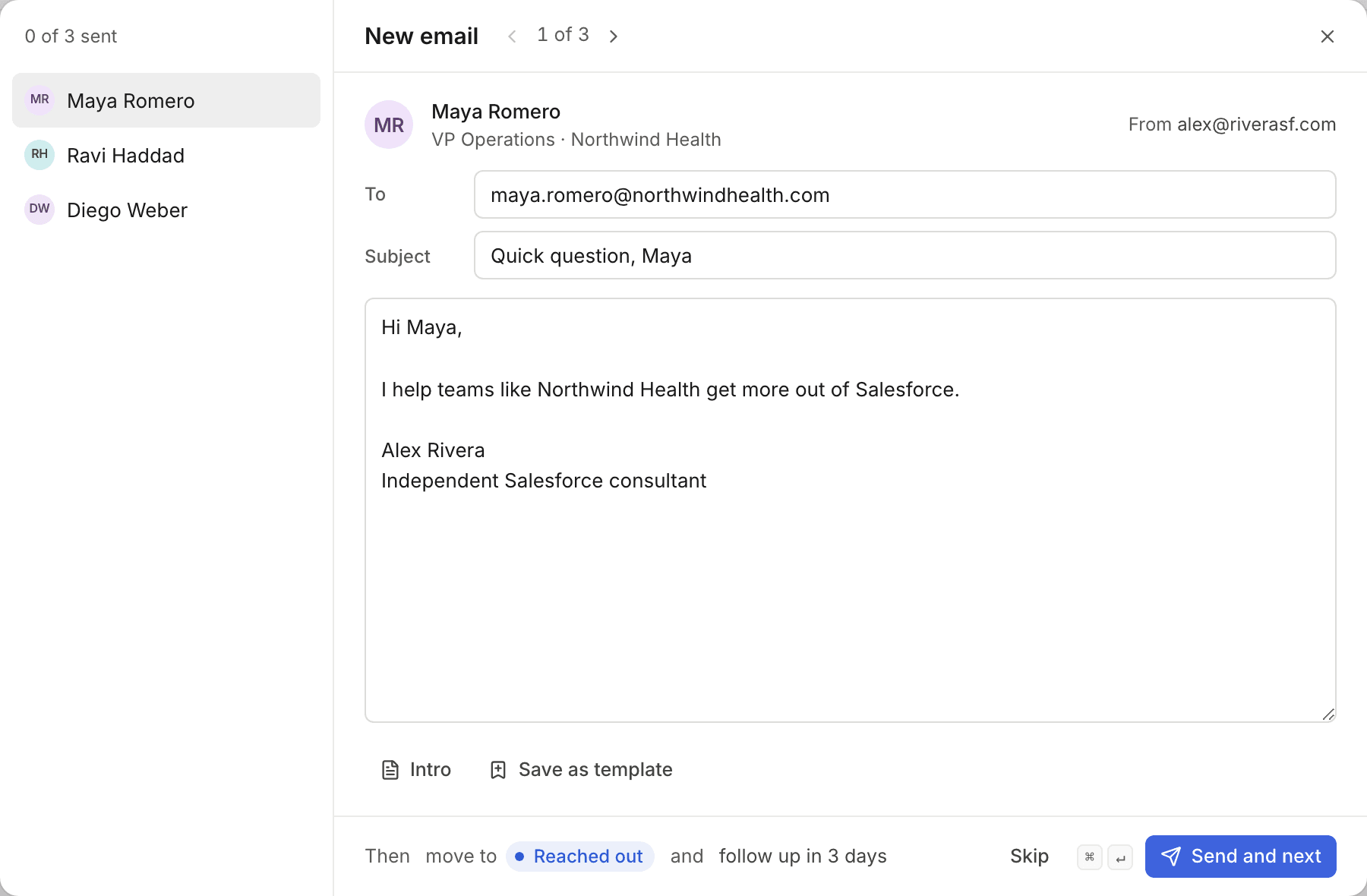Click Send and next button
This screenshot has height=896, width=1367.
click(x=1241, y=857)
